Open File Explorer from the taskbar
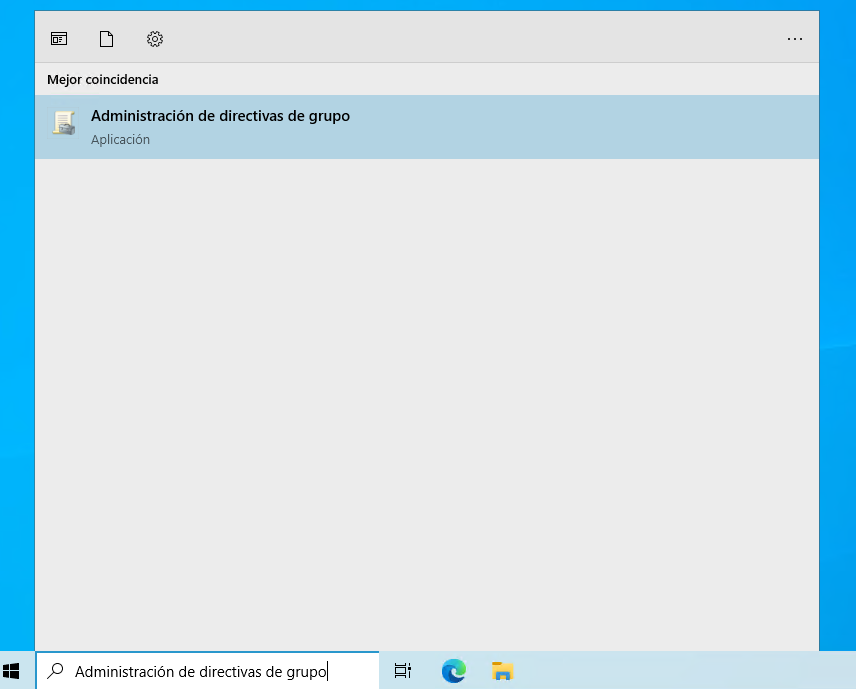This screenshot has height=689, width=856. 502,671
